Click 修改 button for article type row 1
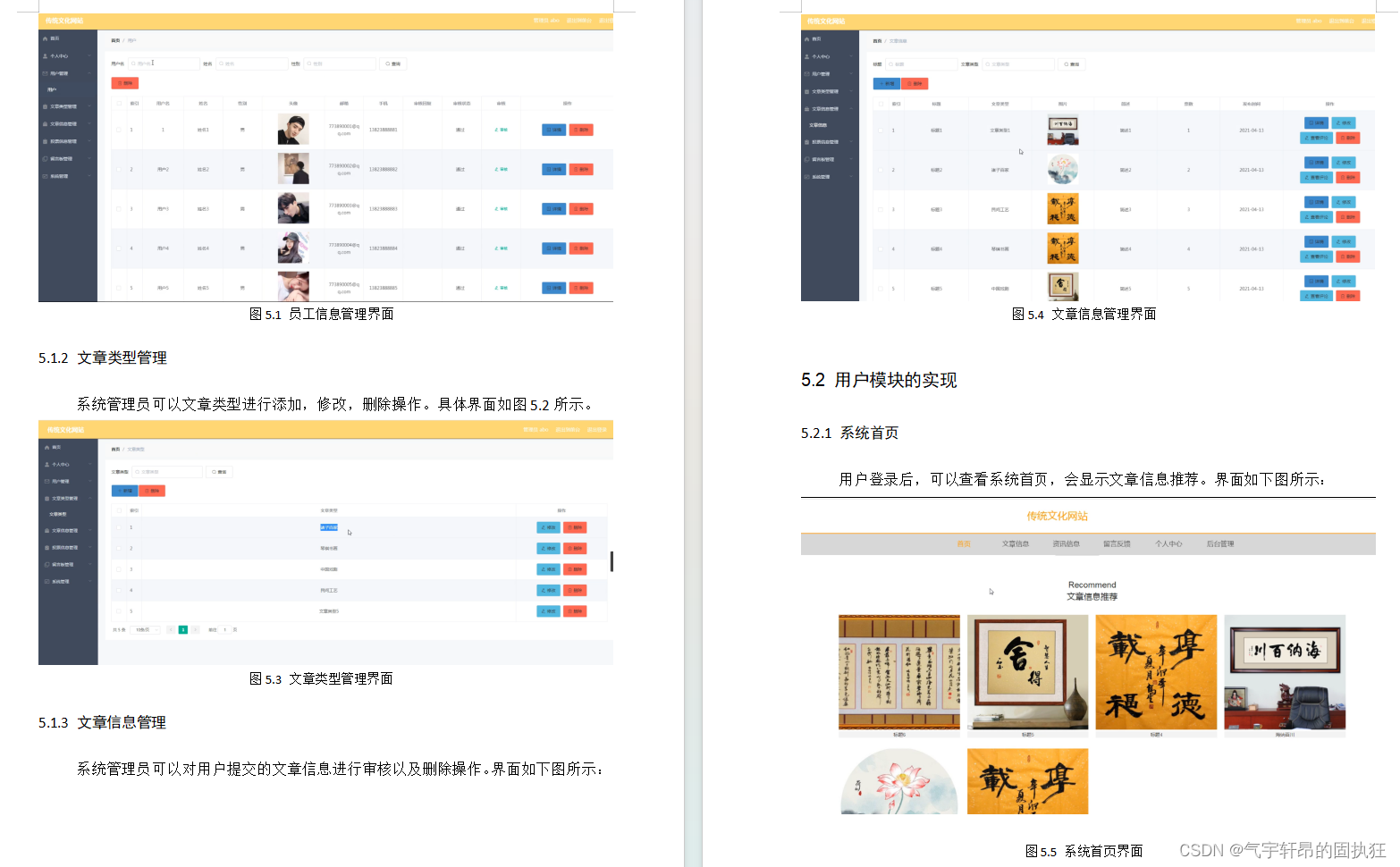Screen dimensions: 1400x867 (x=548, y=527)
